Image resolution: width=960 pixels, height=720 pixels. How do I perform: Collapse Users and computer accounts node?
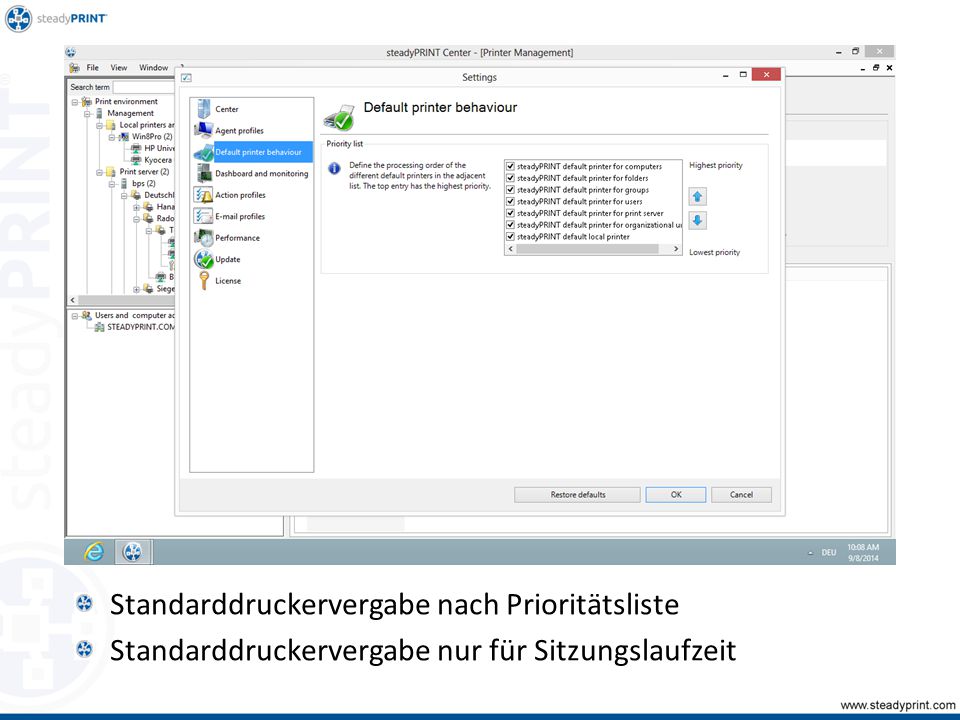75,316
